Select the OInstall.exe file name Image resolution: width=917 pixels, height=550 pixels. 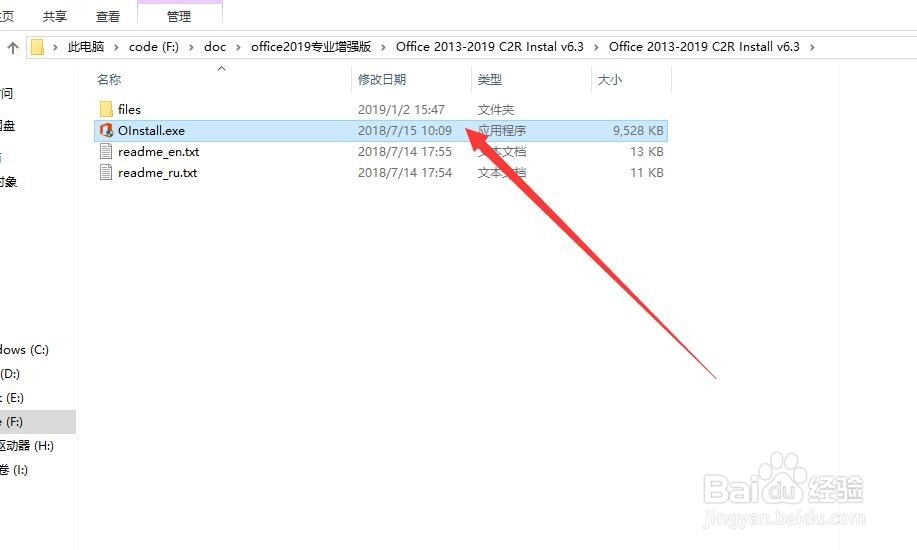coord(151,130)
